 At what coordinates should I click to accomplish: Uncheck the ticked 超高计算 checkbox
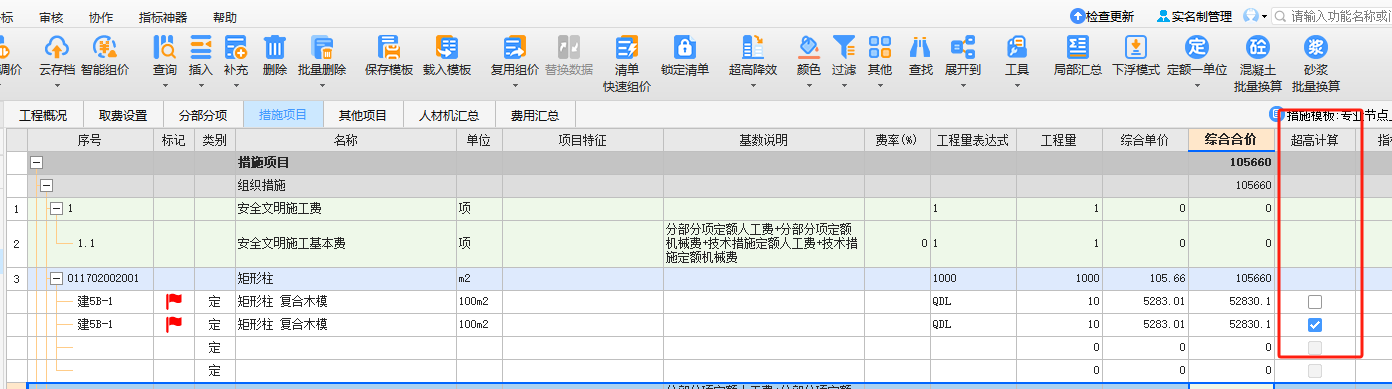pos(1315,325)
